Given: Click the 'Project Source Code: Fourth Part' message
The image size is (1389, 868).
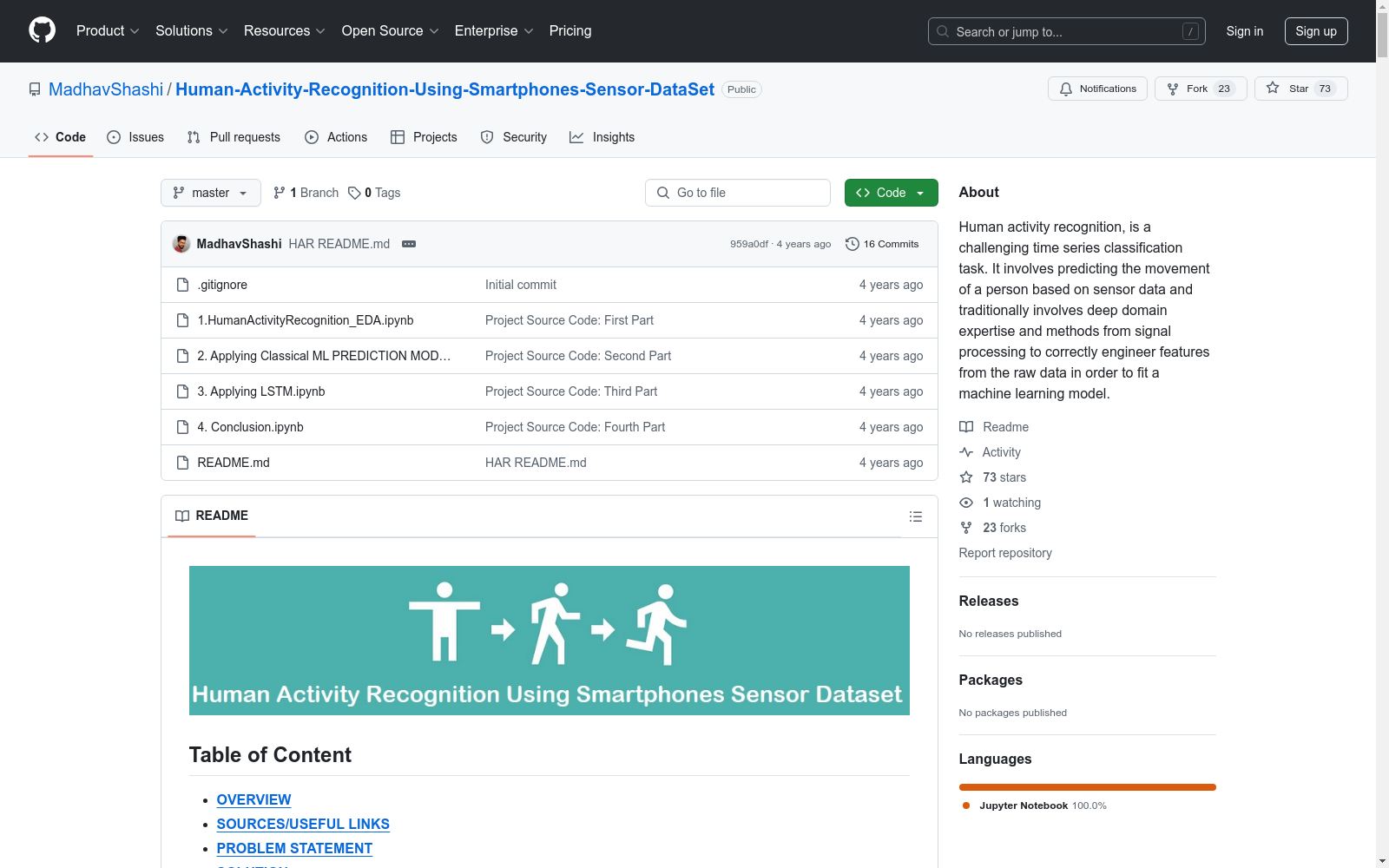Looking at the screenshot, I should point(575,427).
